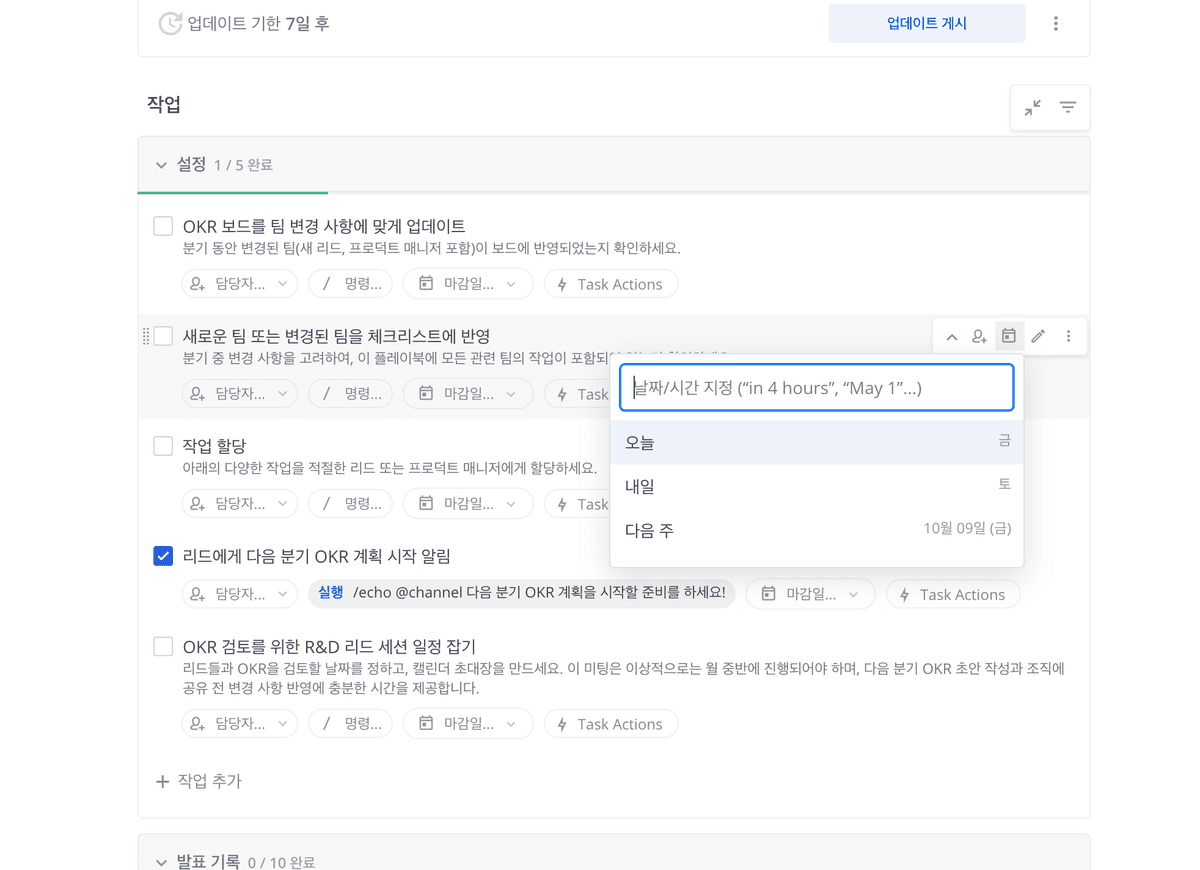Image resolution: width=1200 pixels, height=870 pixels.
Task: Uncheck the 리드에게 다음 분기 OKR task
Action: point(163,556)
